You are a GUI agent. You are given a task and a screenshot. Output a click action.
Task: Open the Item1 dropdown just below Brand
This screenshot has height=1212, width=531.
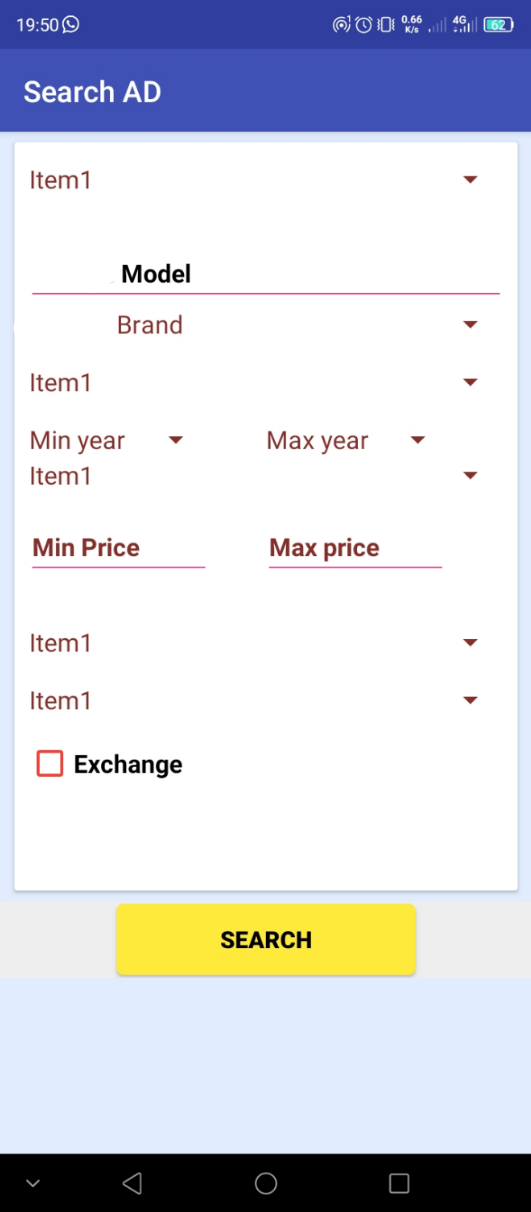(x=255, y=383)
